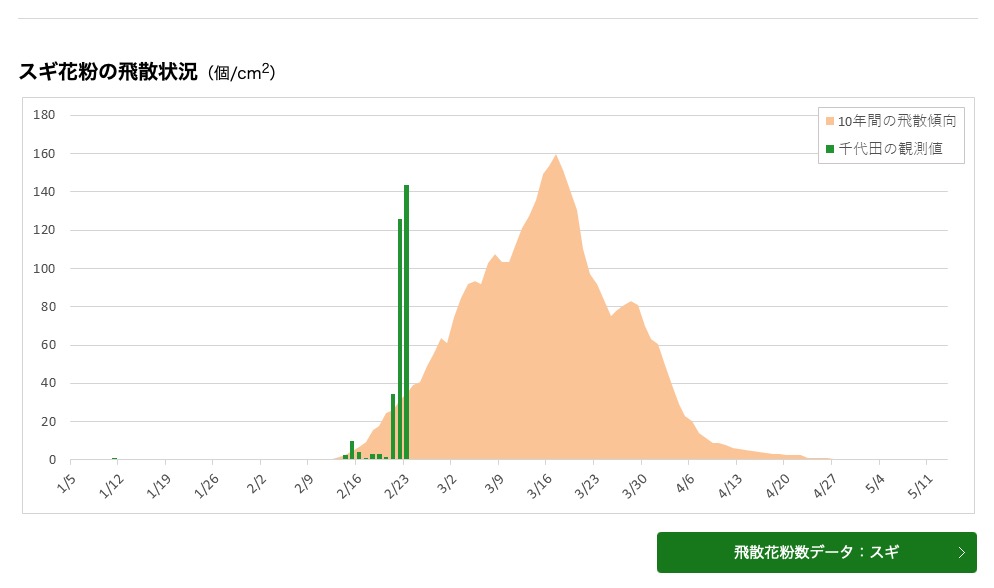The width and height of the screenshot is (994, 588).
Task: Click the 4/6 date axis label
Action: [x=685, y=484]
